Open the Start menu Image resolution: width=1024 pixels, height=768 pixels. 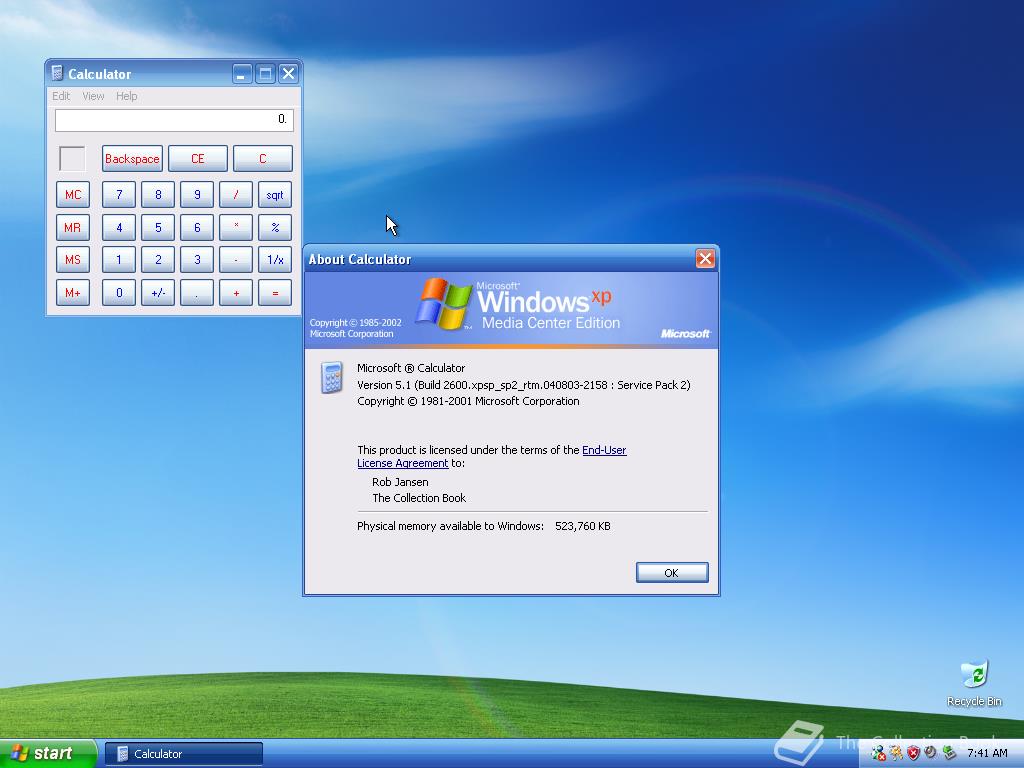click(47, 754)
